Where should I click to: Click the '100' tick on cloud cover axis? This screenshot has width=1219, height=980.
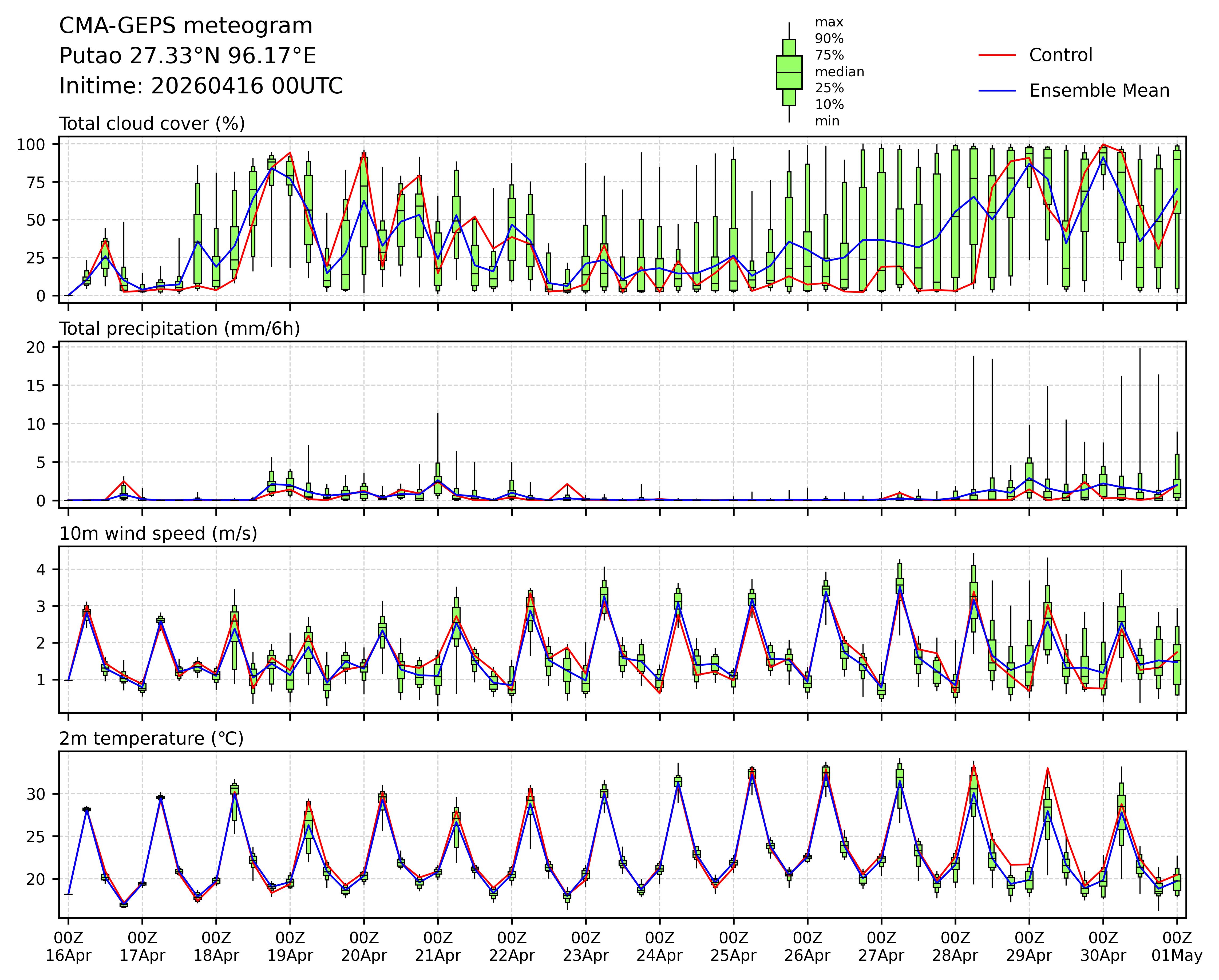(x=30, y=145)
